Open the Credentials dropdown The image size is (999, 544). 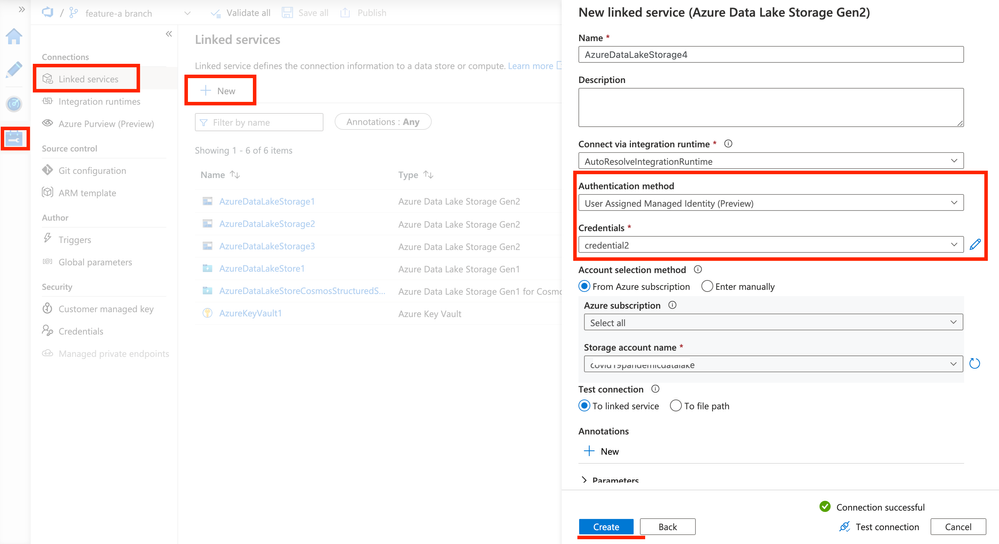pyautogui.click(x=771, y=245)
